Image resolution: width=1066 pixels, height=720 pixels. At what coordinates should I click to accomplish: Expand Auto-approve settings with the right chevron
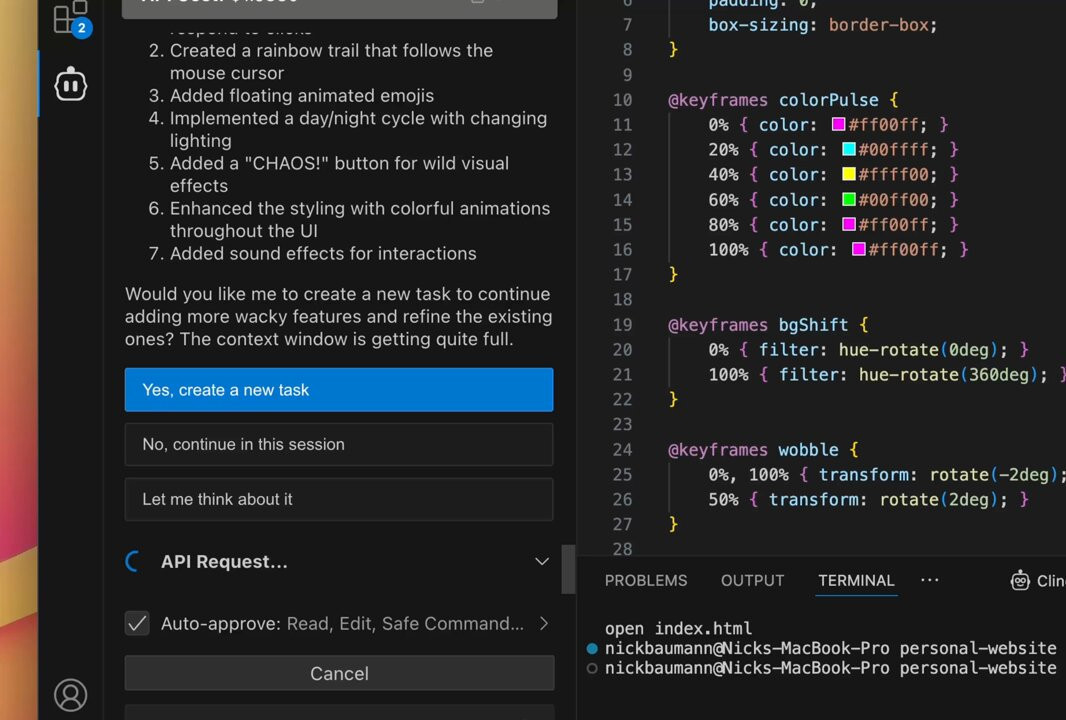544,623
